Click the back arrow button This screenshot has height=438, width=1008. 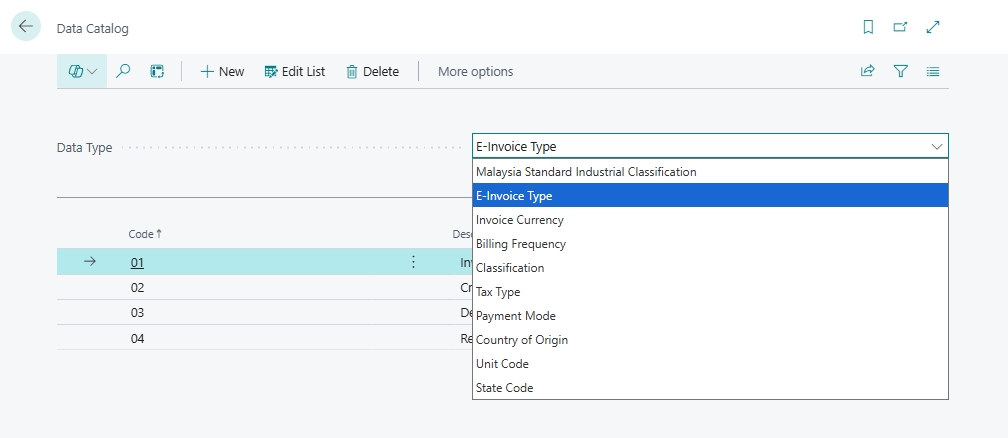point(26,27)
